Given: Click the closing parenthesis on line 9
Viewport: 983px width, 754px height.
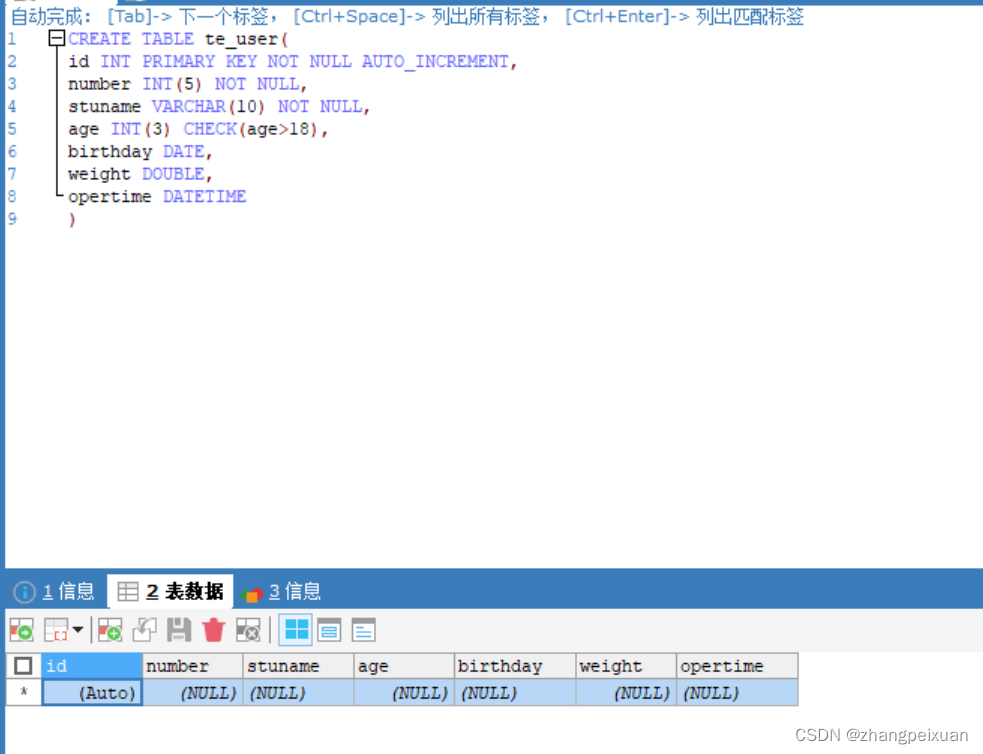Looking at the screenshot, I should point(72,219).
